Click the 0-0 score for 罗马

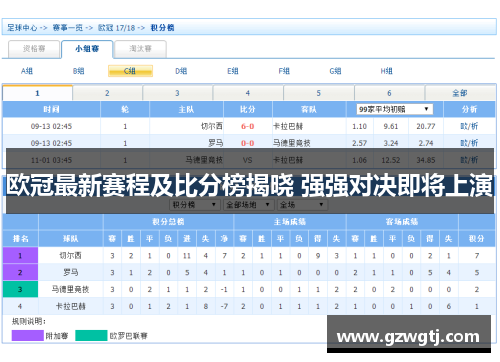[x=248, y=143]
